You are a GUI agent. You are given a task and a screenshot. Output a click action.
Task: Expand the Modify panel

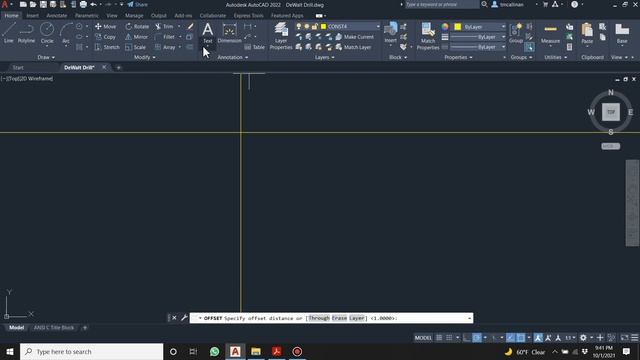[144, 58]
